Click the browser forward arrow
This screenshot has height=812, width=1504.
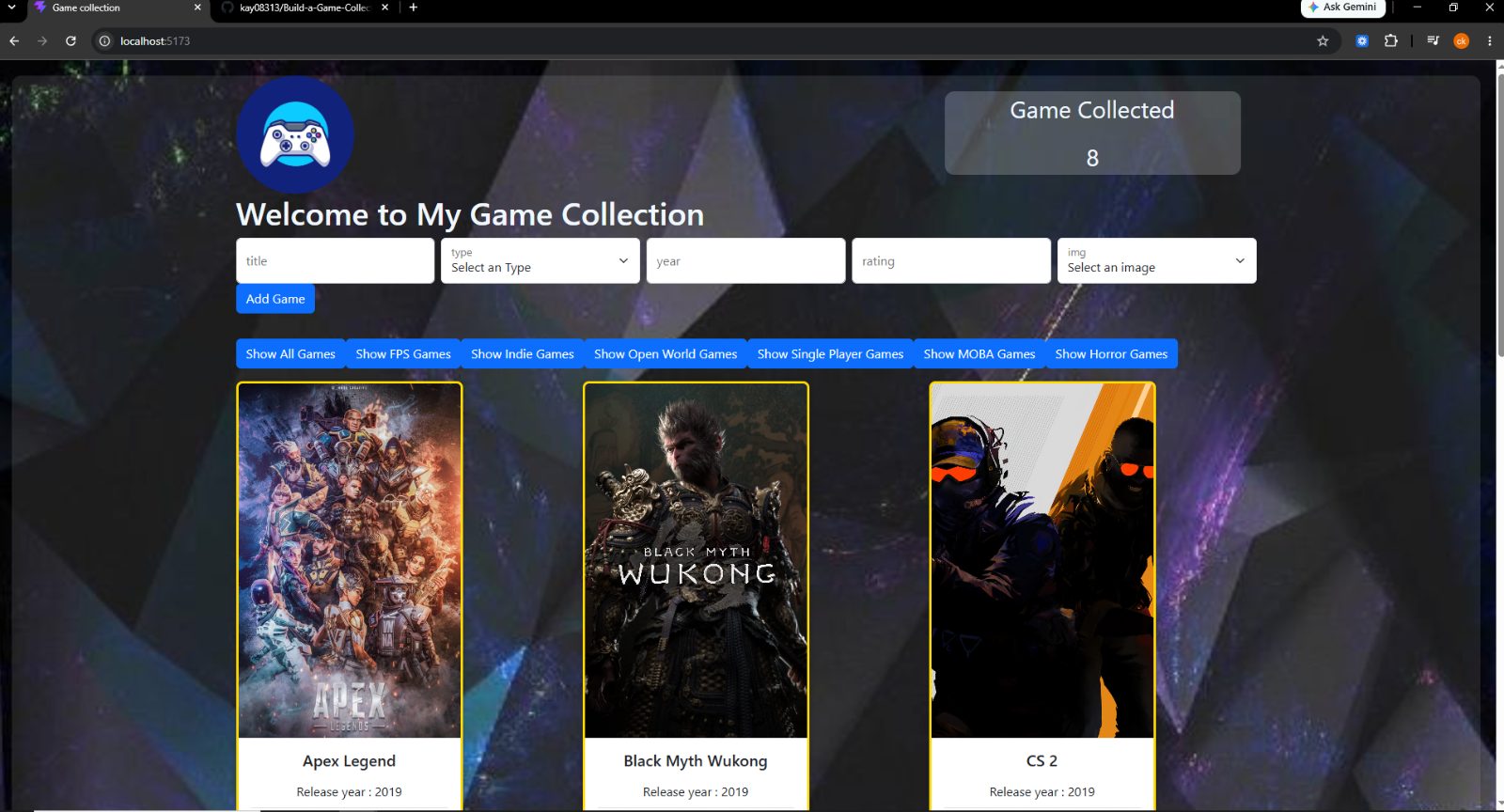click(42, 40)
